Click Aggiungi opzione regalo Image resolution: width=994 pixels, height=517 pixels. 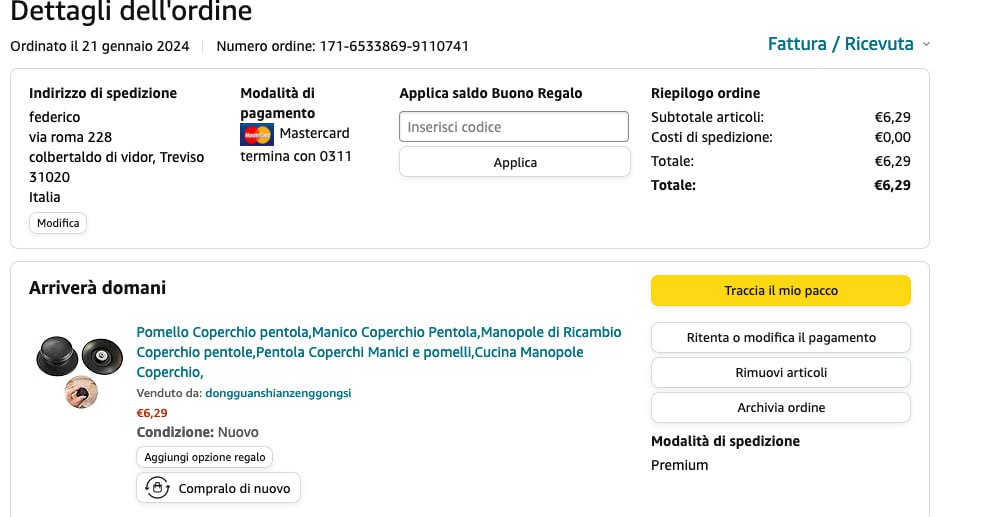click(x=205, y=457)
